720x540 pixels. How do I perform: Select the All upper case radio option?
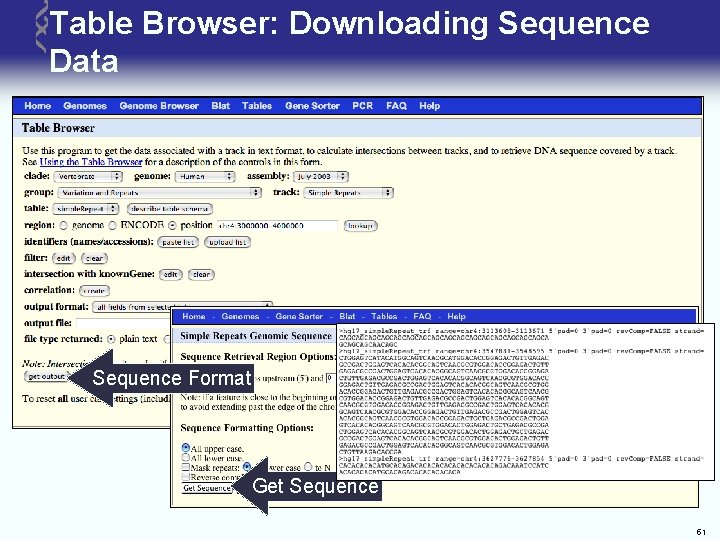(186, 447)
